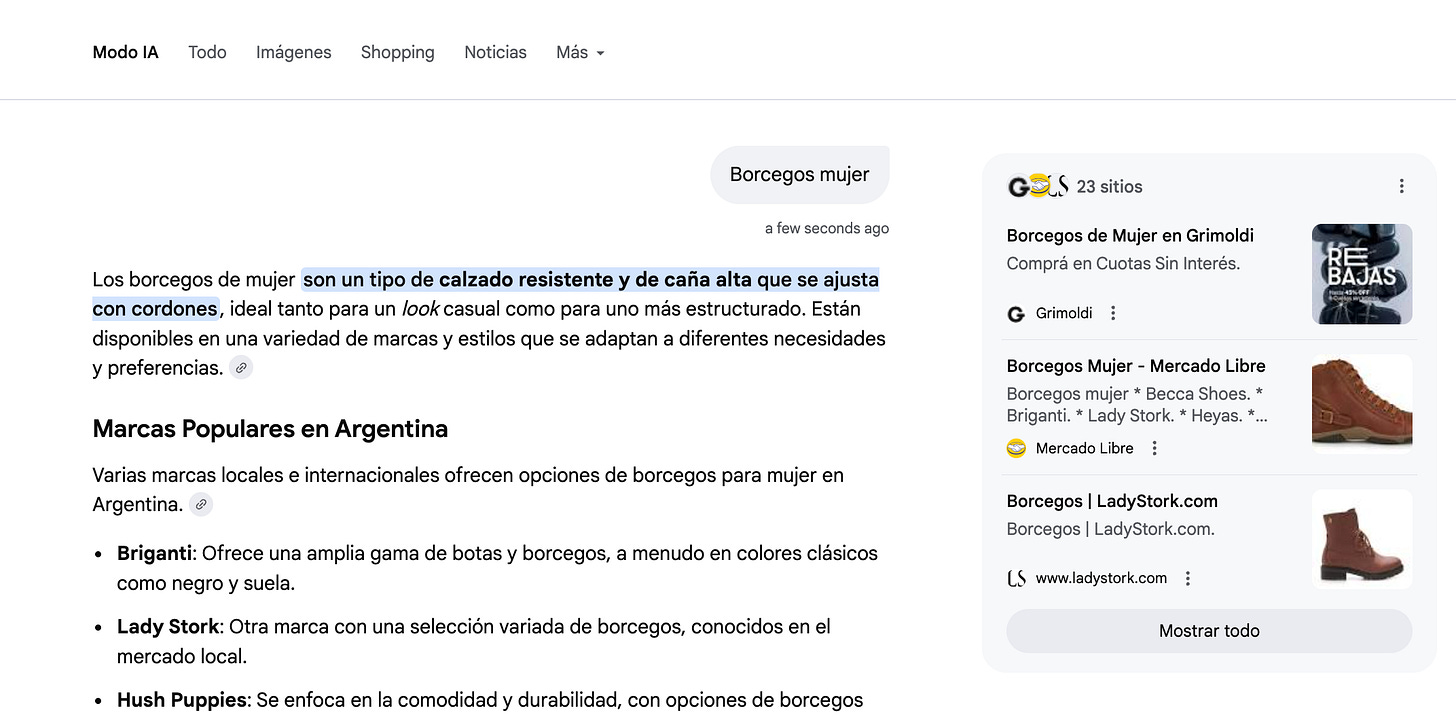This screenshot has width=1456, height=718.
Task: Click the 'Lady Stork' brand name in list
Action: point(168,627)
